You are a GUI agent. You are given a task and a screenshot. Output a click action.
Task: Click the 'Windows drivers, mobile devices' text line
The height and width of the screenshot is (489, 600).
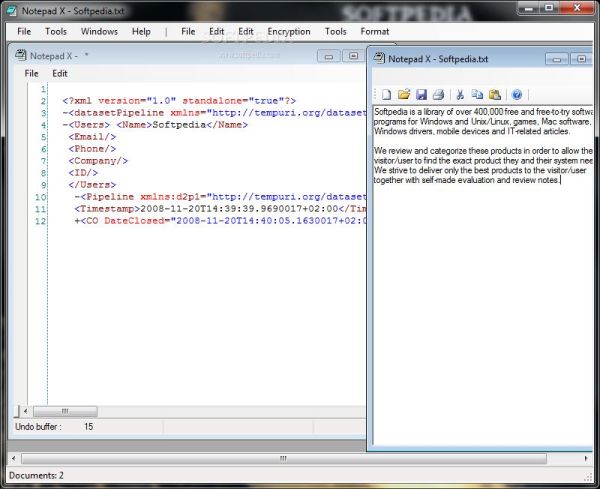click(472, 131)
